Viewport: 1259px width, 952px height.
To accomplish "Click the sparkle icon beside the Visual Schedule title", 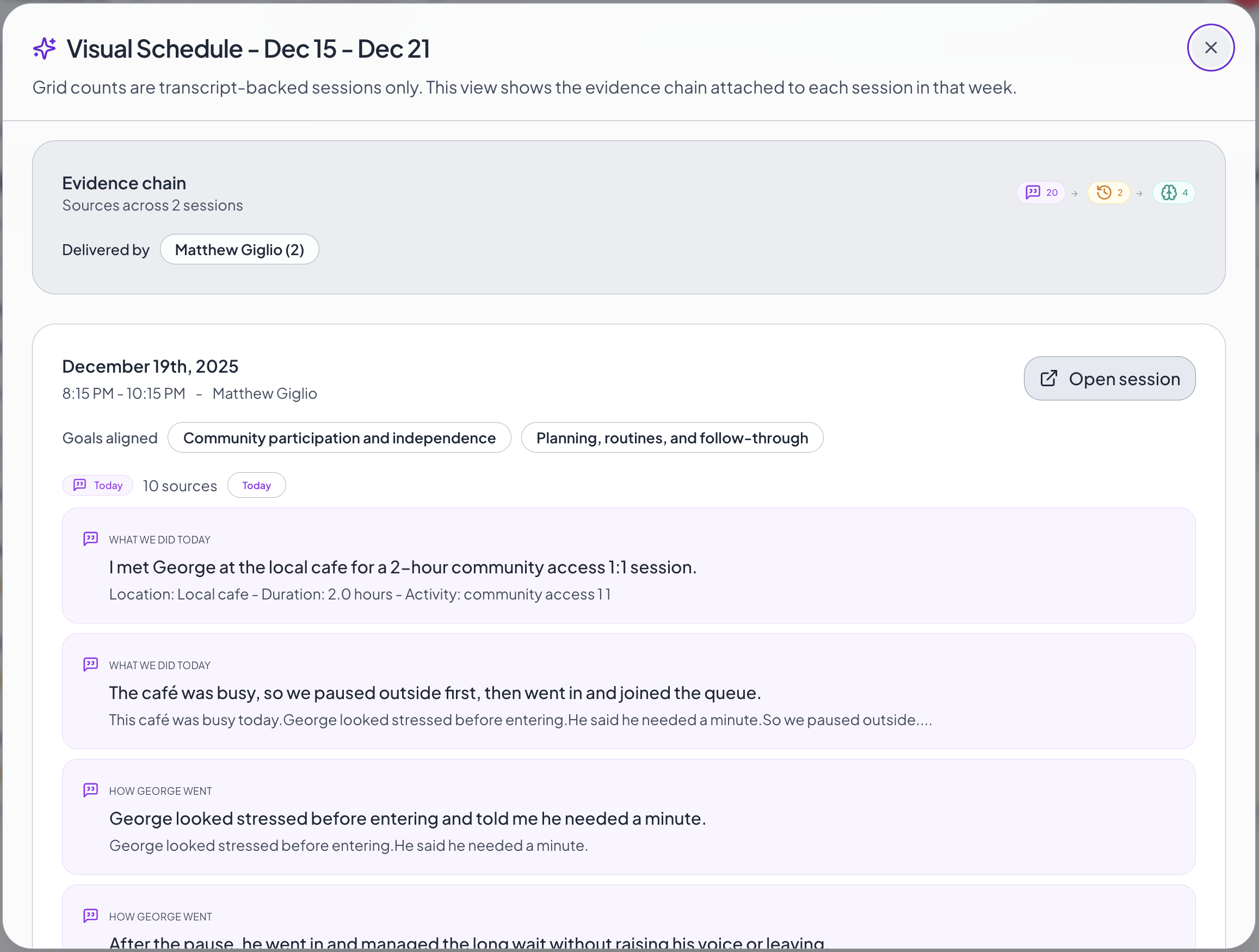I will (44, 48).
